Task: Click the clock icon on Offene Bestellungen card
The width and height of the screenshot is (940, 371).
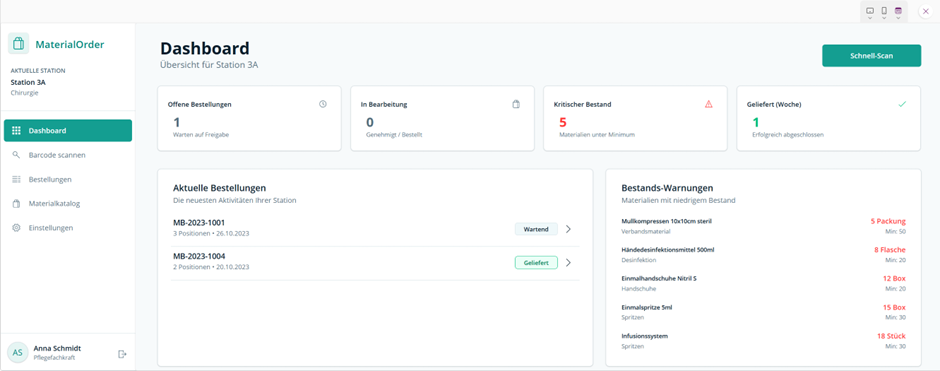Action: click(x=323, y=104)
